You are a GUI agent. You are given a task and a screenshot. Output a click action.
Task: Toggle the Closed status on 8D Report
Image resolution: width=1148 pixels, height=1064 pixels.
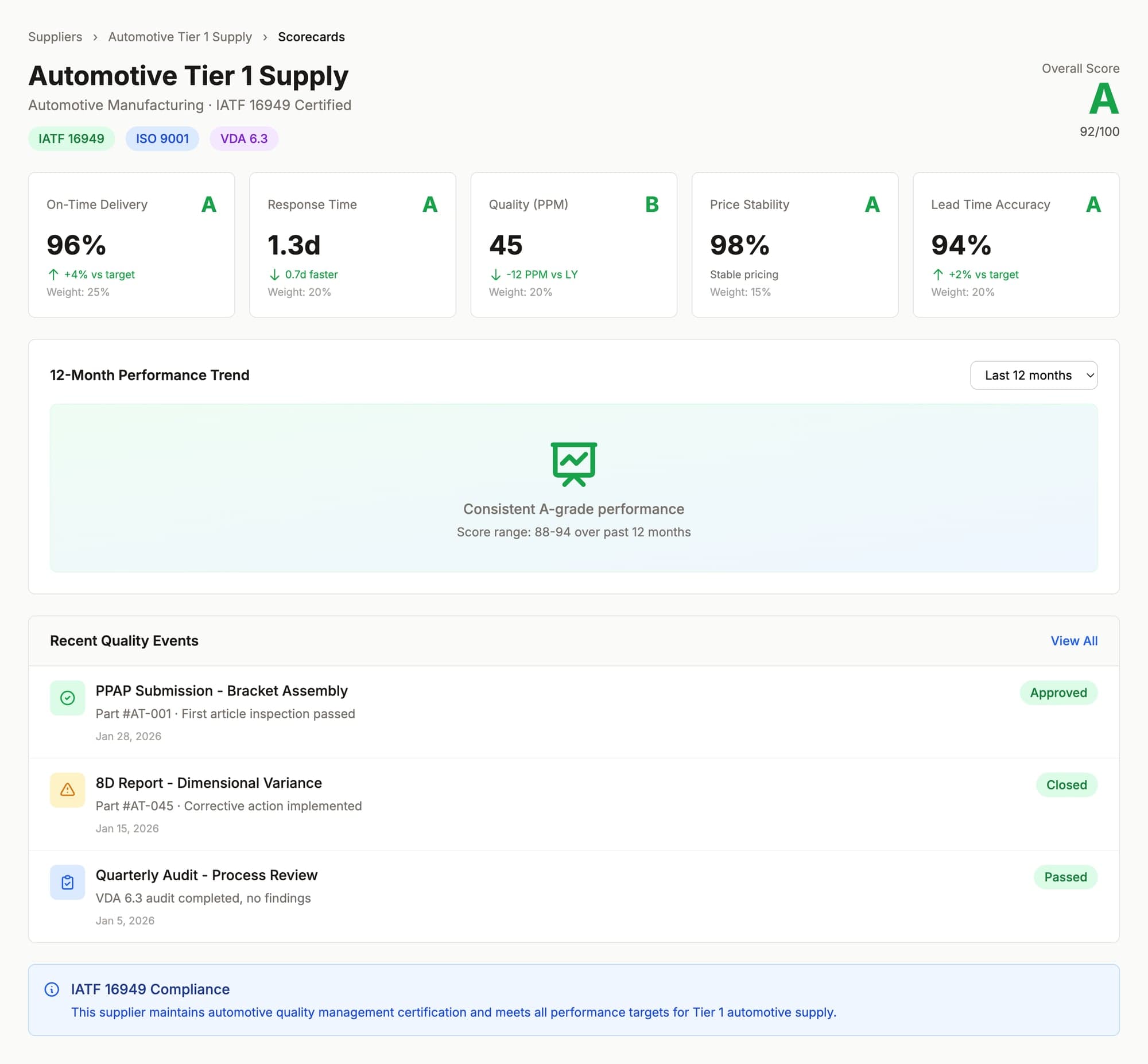tap(1066, 785)
